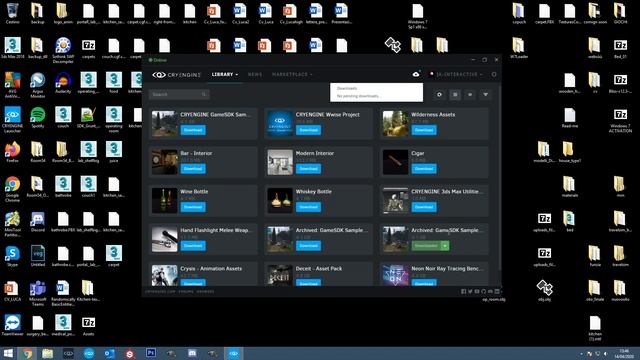The height and width of the screenshot is (360, 640).
Task: Open the Decet - Asset Pack thumbnail
Action: 280,275
